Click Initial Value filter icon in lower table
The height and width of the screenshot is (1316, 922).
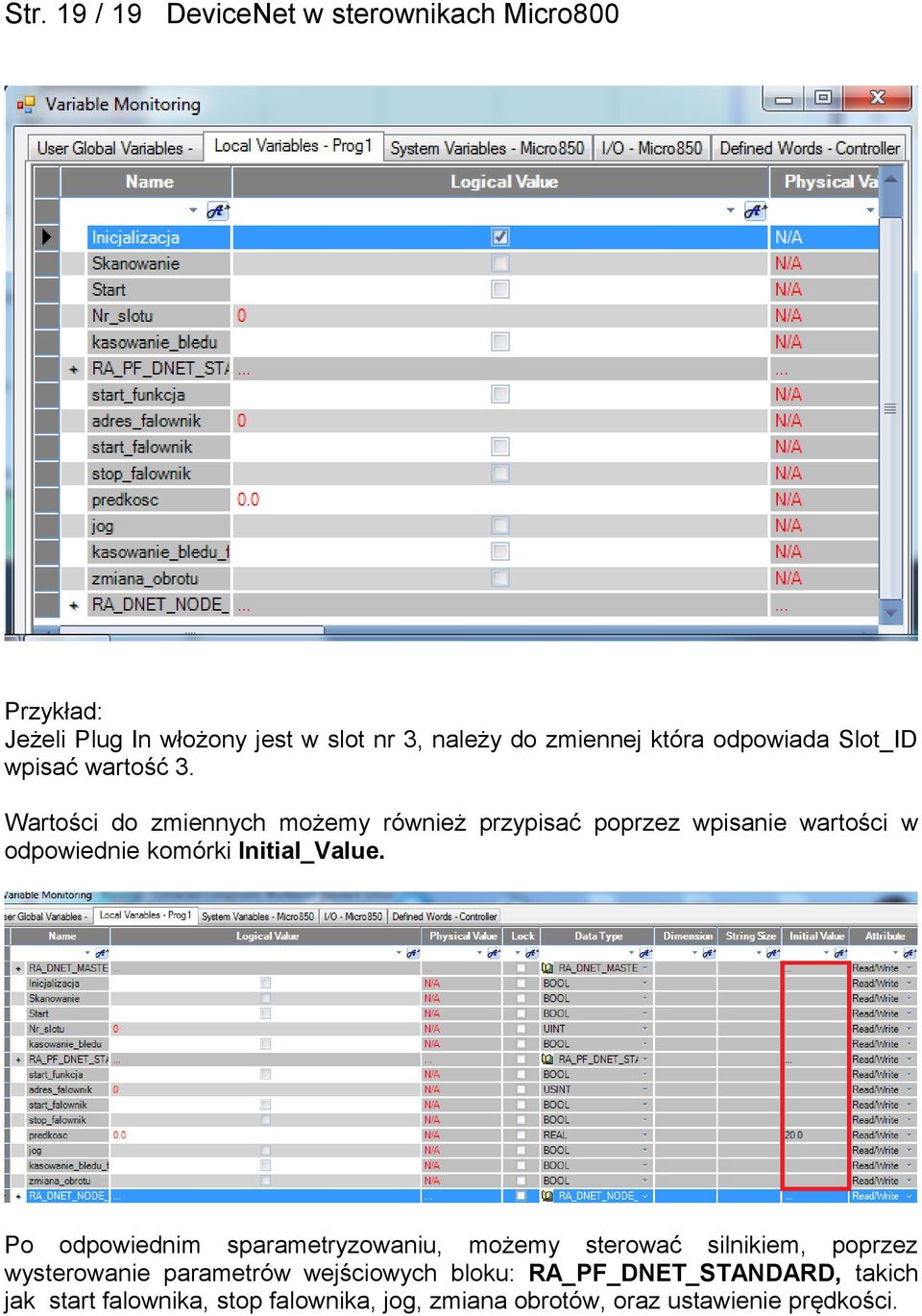click(840, 953)
